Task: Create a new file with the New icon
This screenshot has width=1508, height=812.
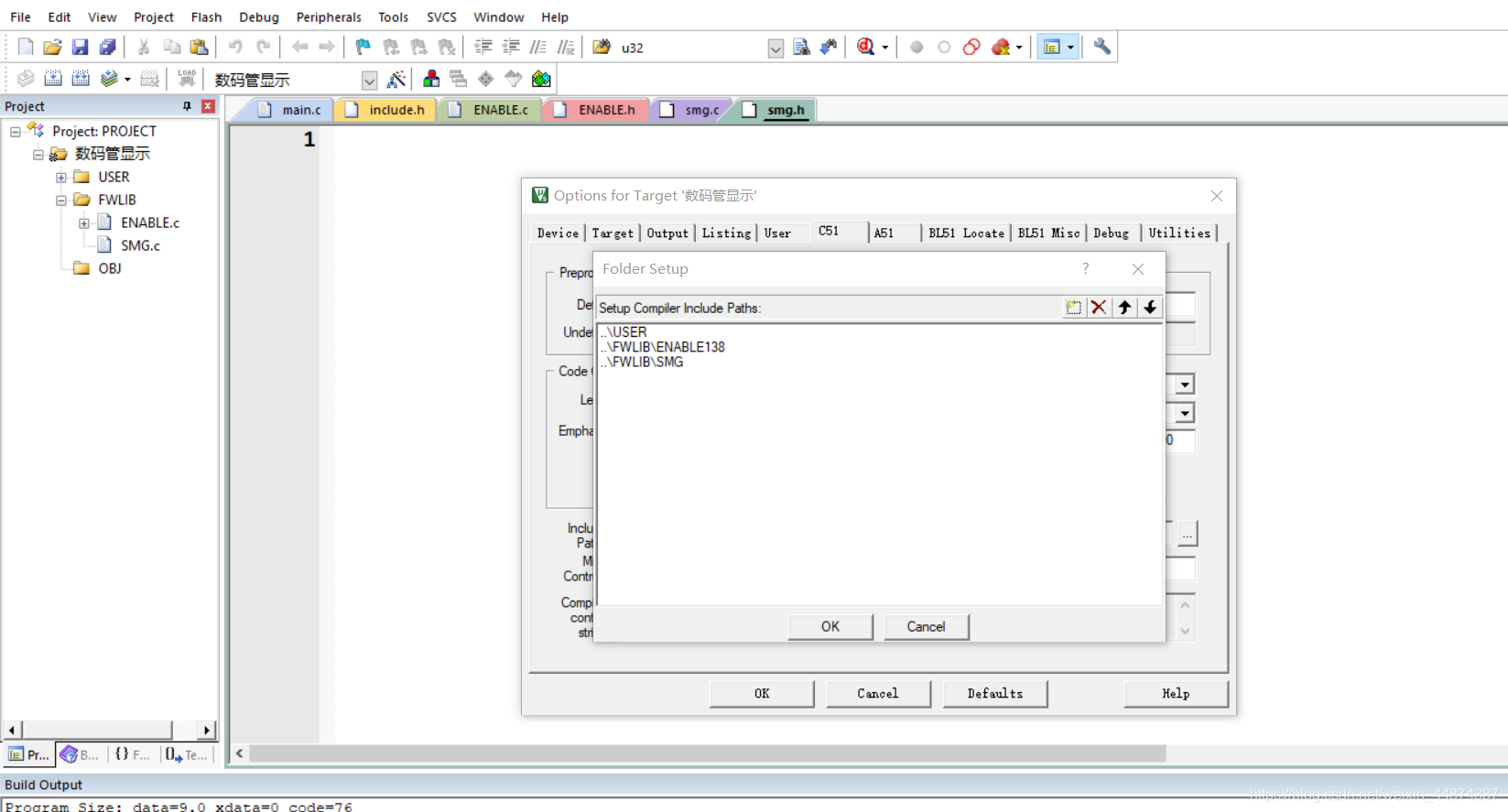Action: [26, 47]
